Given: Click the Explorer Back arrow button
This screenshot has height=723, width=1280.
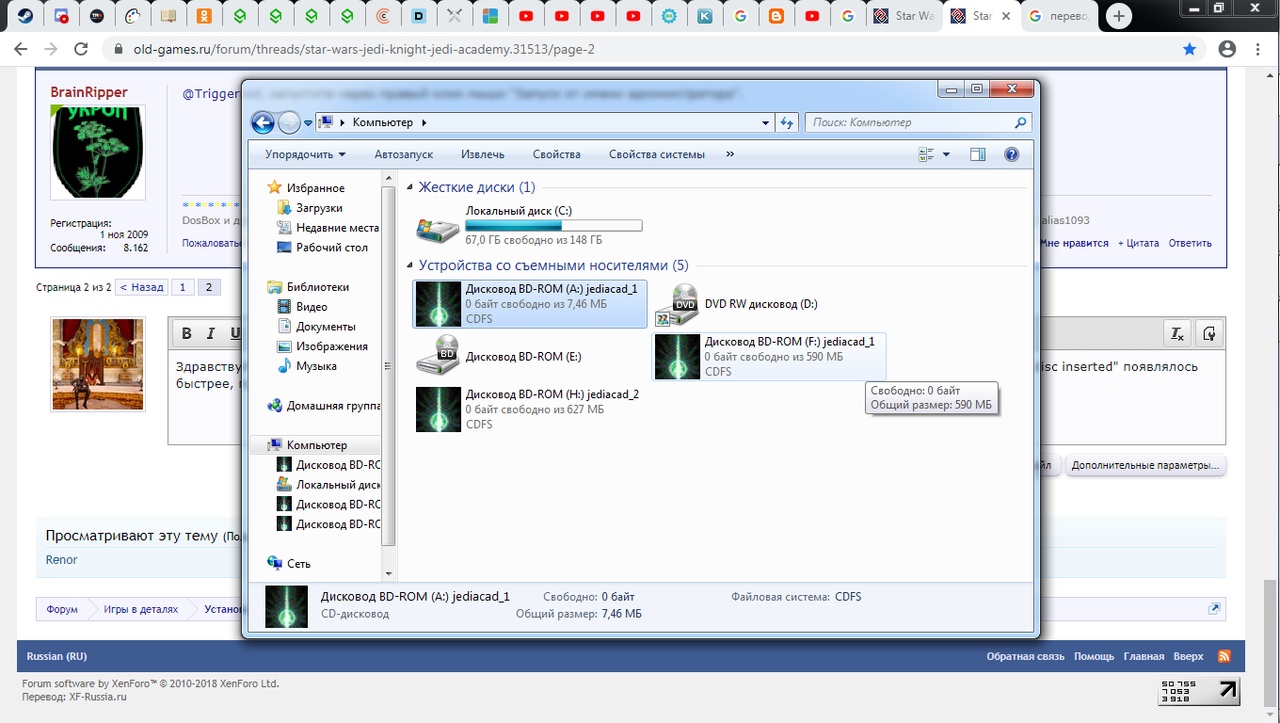Looking at the screenshot, I should (262, 123).
